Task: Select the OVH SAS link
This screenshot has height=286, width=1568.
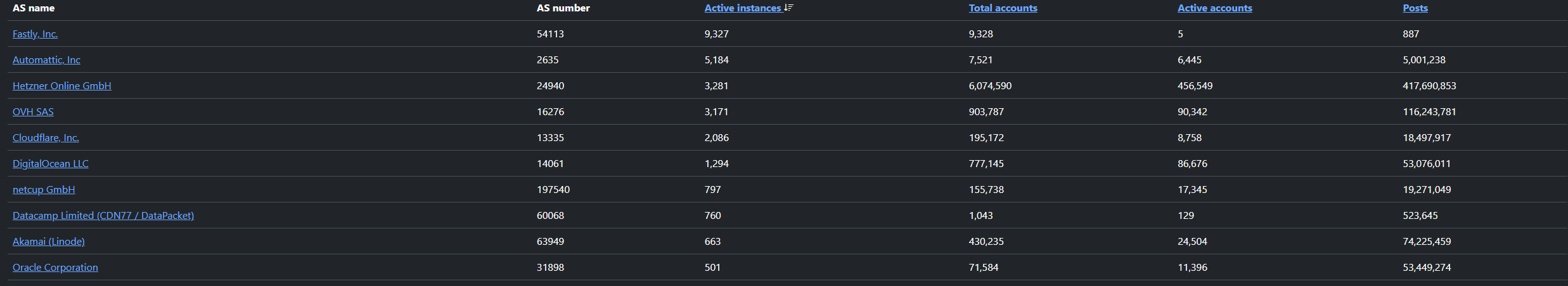Action: pyautogui.click(x=33, y=112)
